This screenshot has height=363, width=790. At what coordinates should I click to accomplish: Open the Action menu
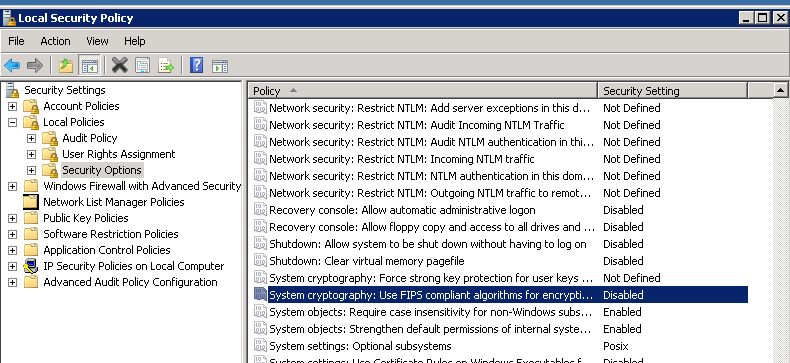tap(55, 41)
